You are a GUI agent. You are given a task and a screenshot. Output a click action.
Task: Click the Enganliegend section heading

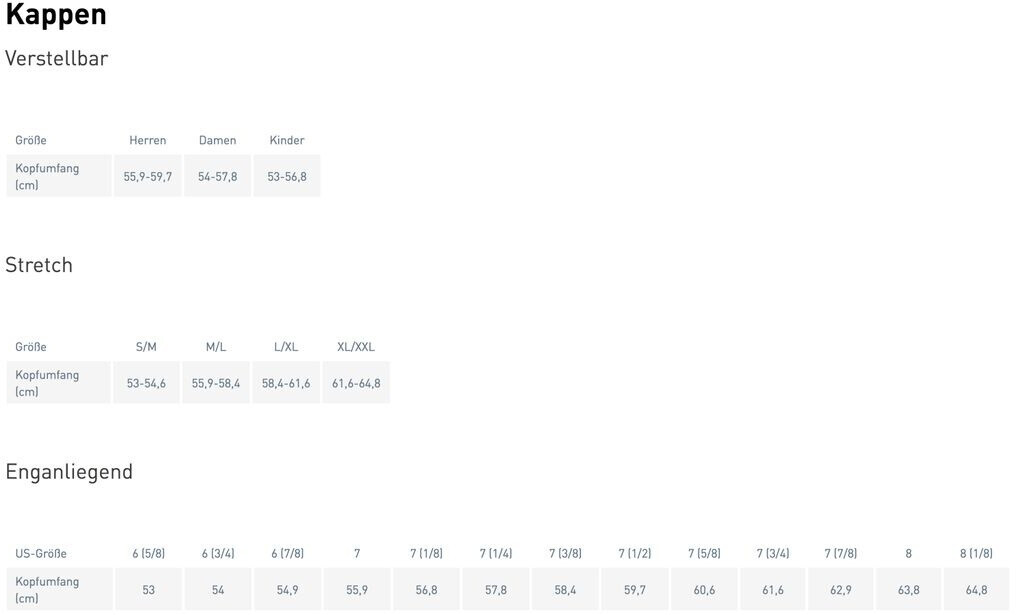(69, 472)
